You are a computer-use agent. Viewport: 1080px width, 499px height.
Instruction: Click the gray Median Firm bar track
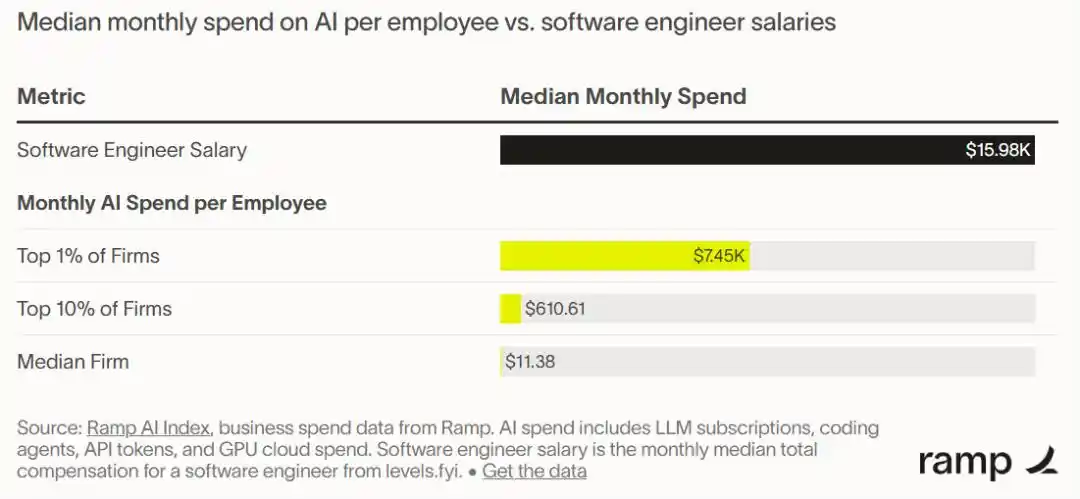pyautogui.click(x=767, y=362)
